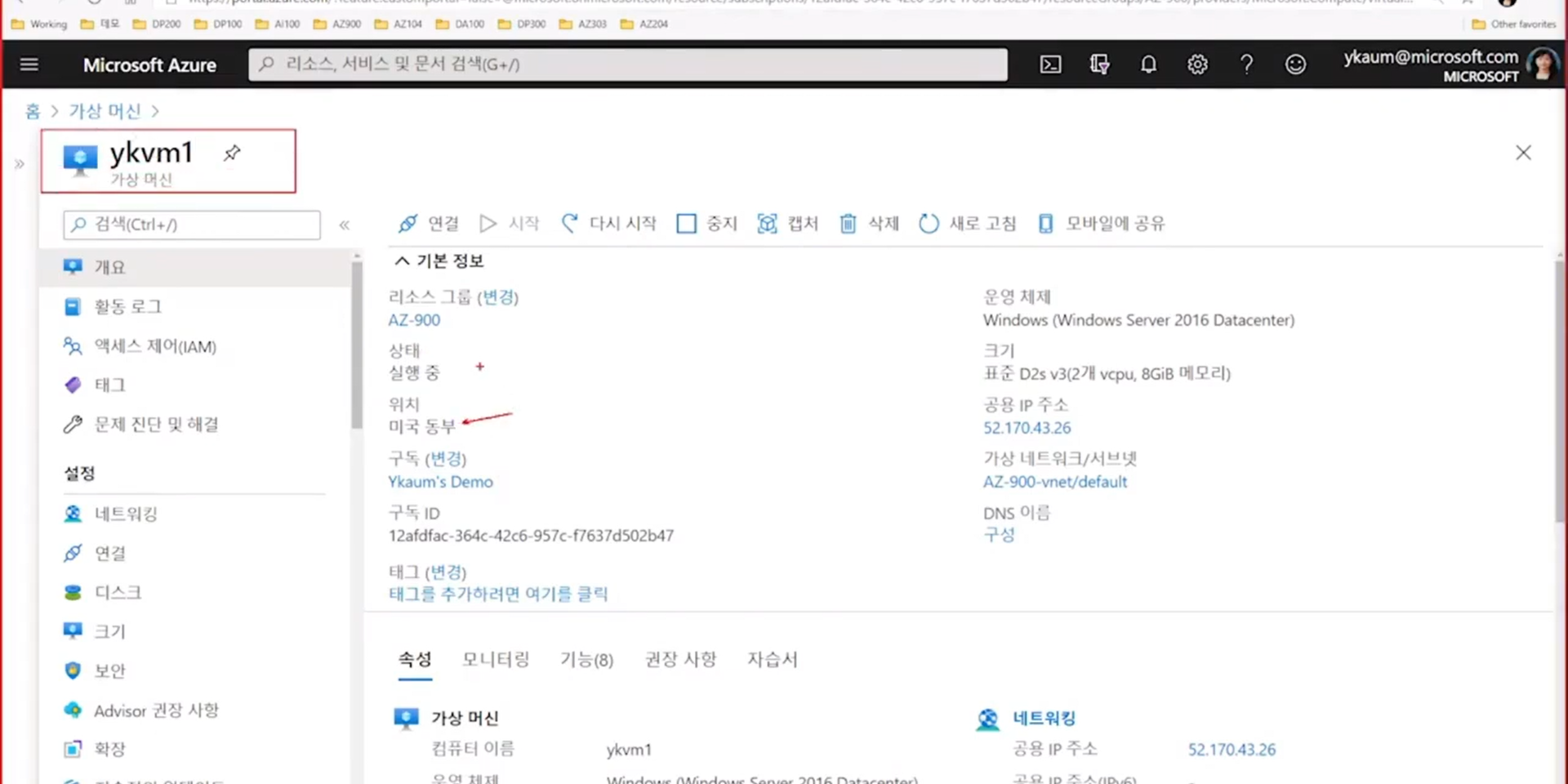
Task: Click 구성 under DNS 이름
Action: click(999, 535)
